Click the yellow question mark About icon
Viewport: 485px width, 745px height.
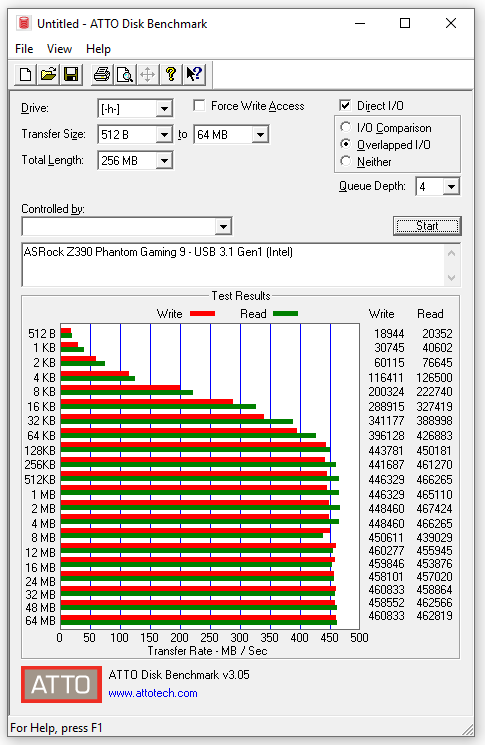[171, 75]
